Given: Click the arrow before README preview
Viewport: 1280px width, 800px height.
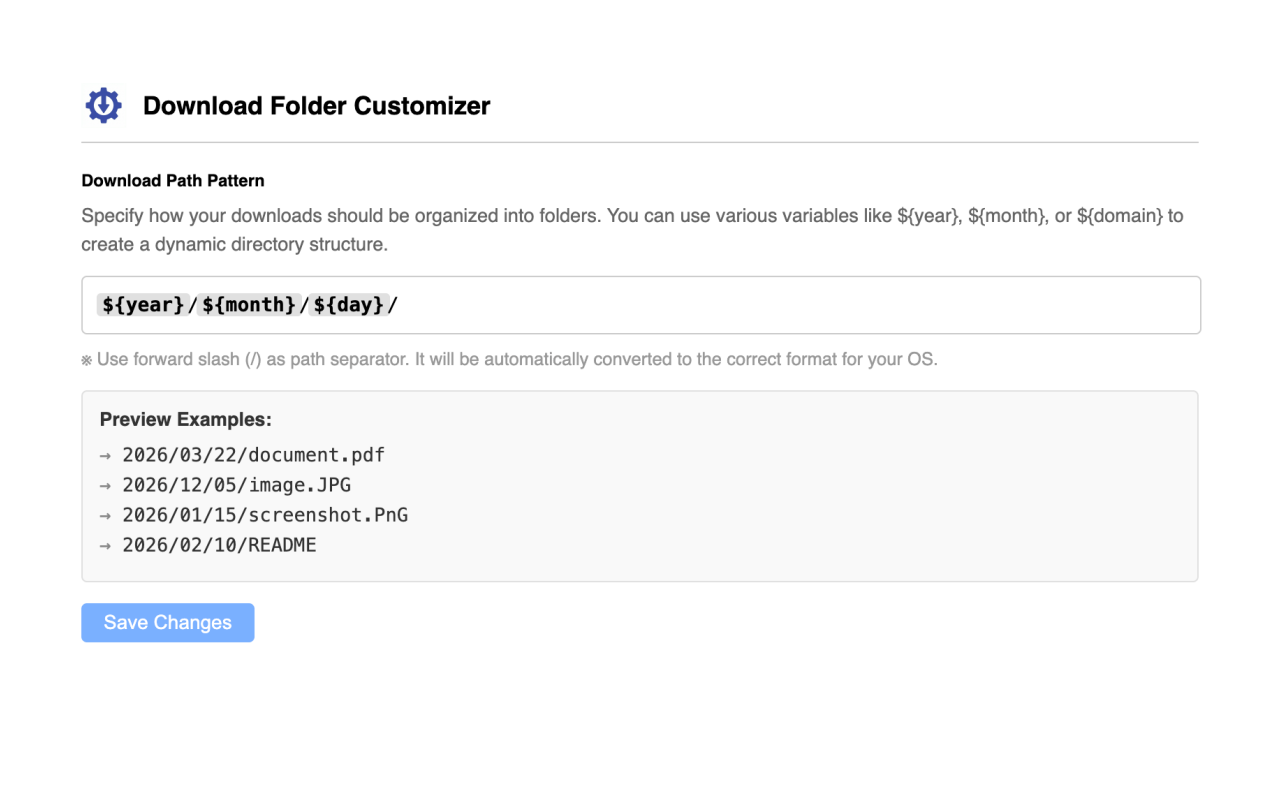Looking at the screenshot, I should point(105,545).
